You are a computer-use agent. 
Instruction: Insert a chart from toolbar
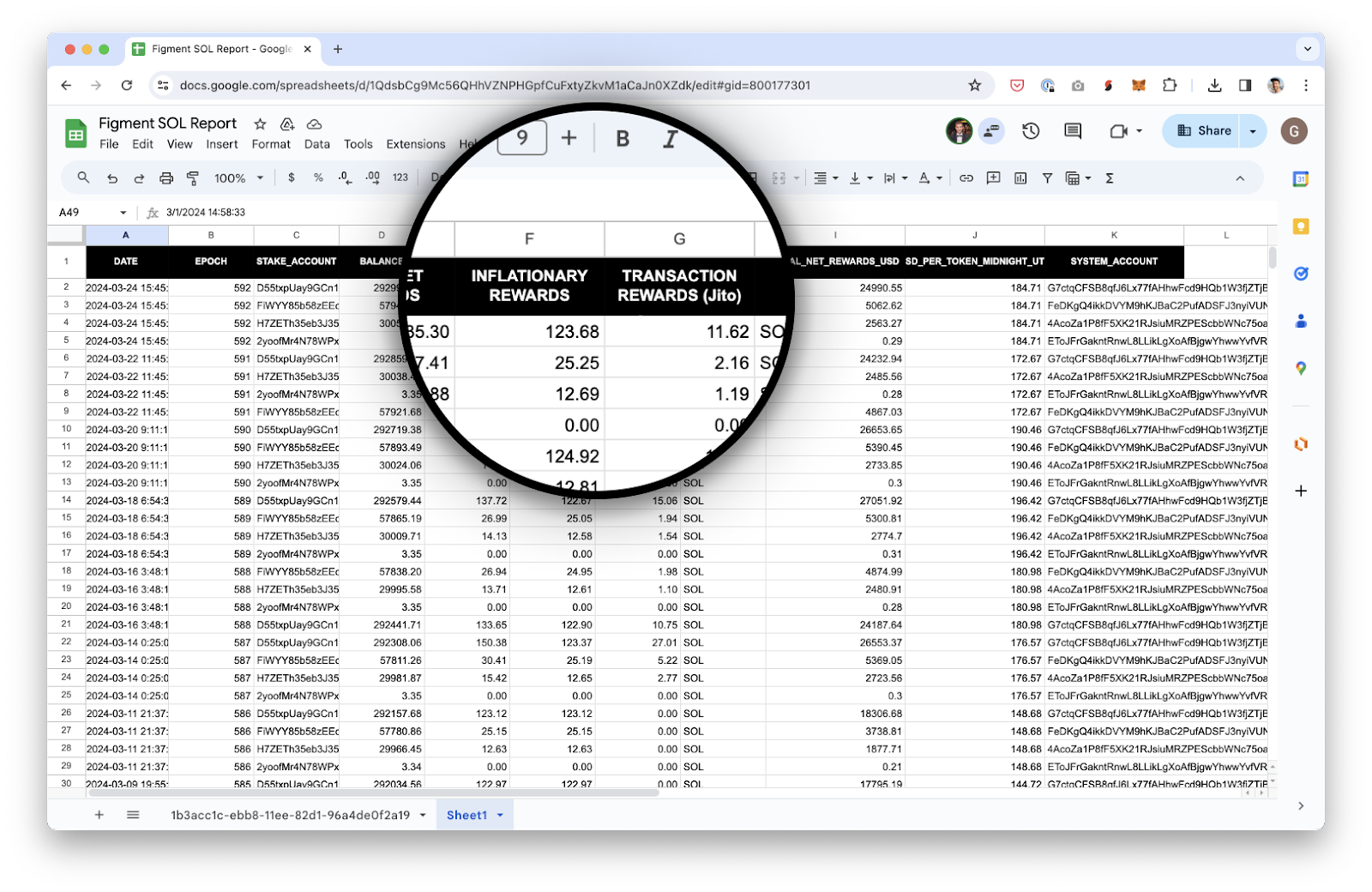(x=1020, y=178)
